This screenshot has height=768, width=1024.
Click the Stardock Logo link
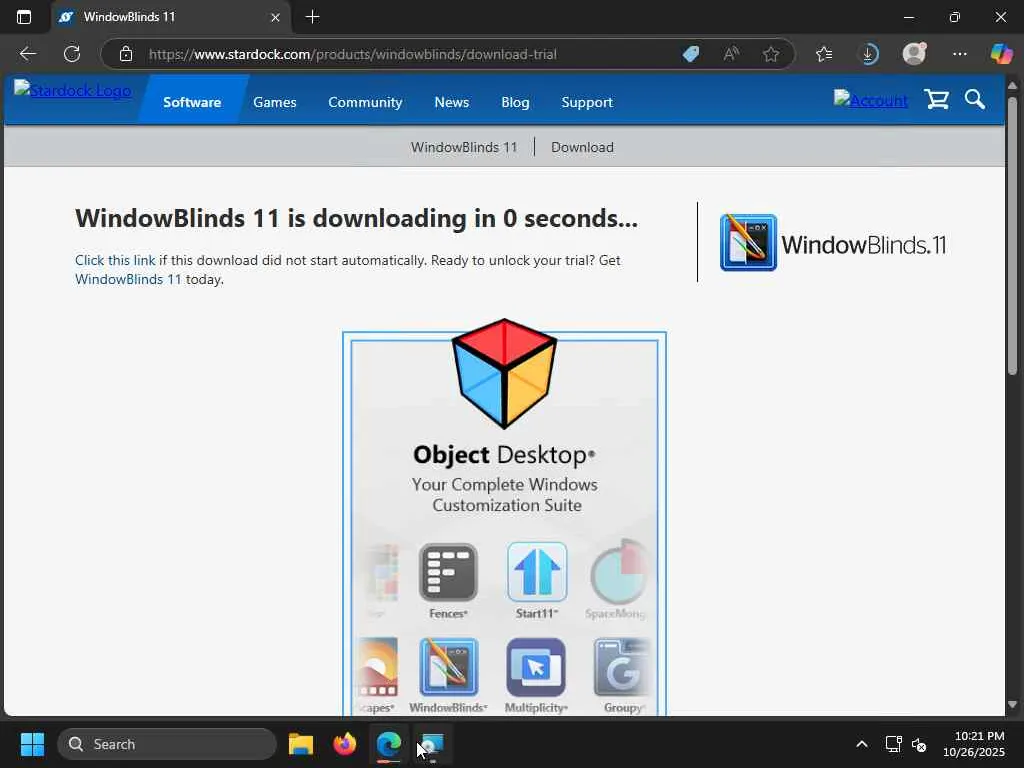(72, 90)
